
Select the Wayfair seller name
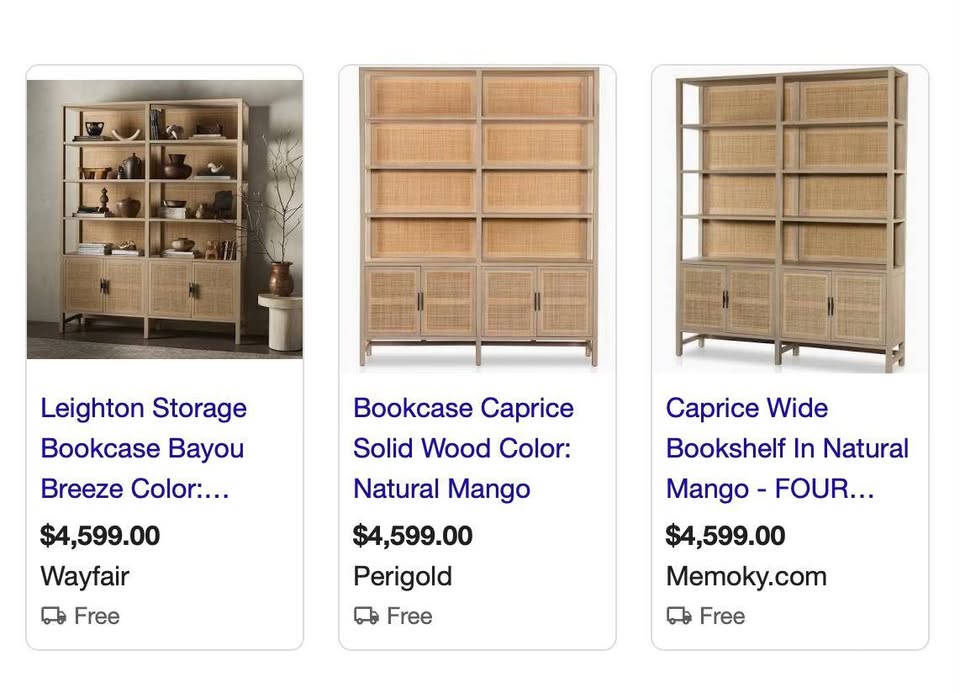85,576
